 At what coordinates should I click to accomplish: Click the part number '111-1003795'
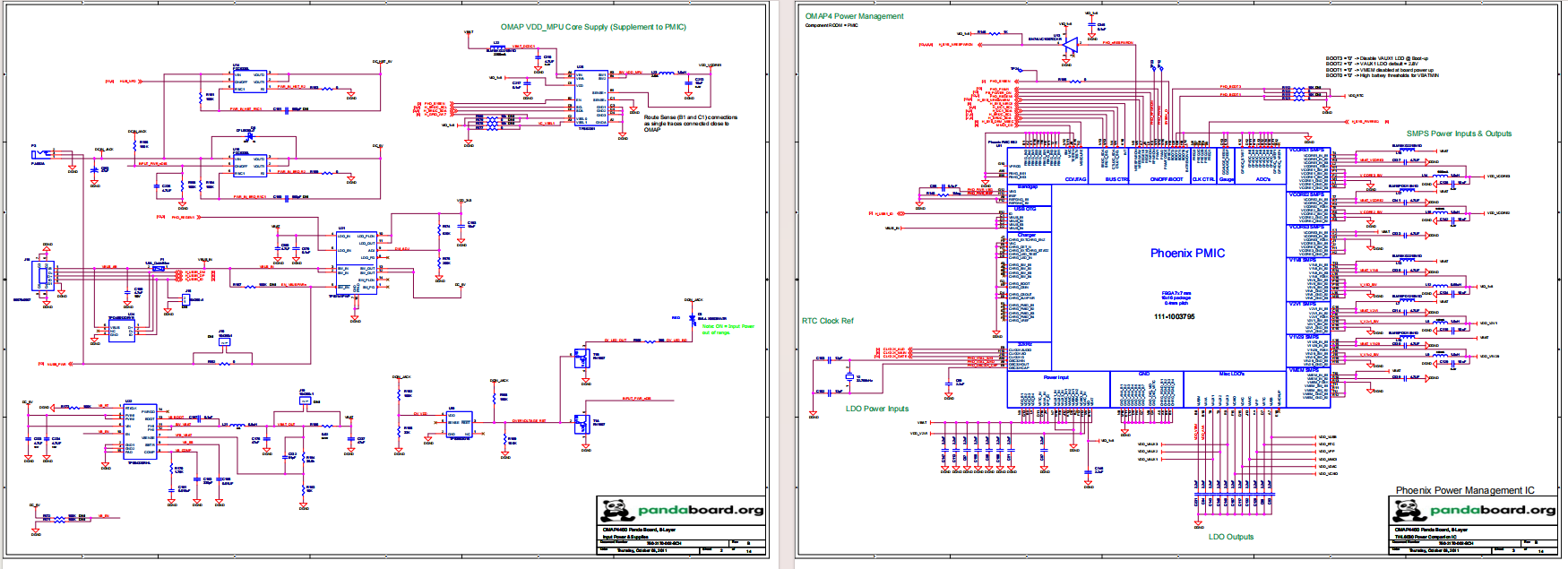[x=1174, y=316]
